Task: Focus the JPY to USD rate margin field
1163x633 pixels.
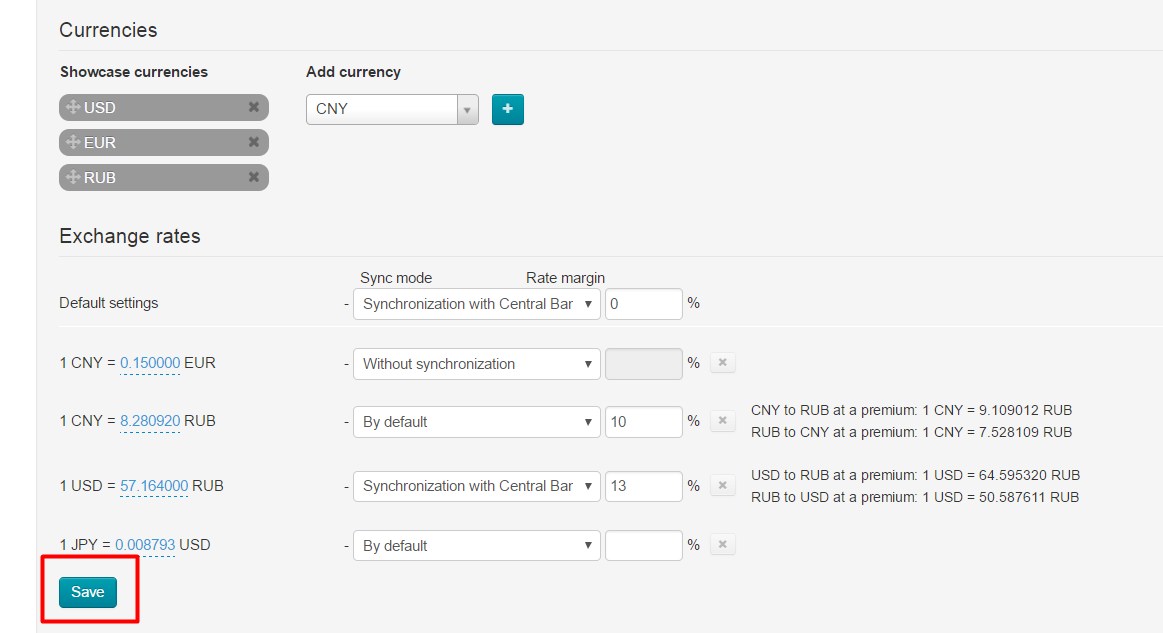Action: point(643,545)
